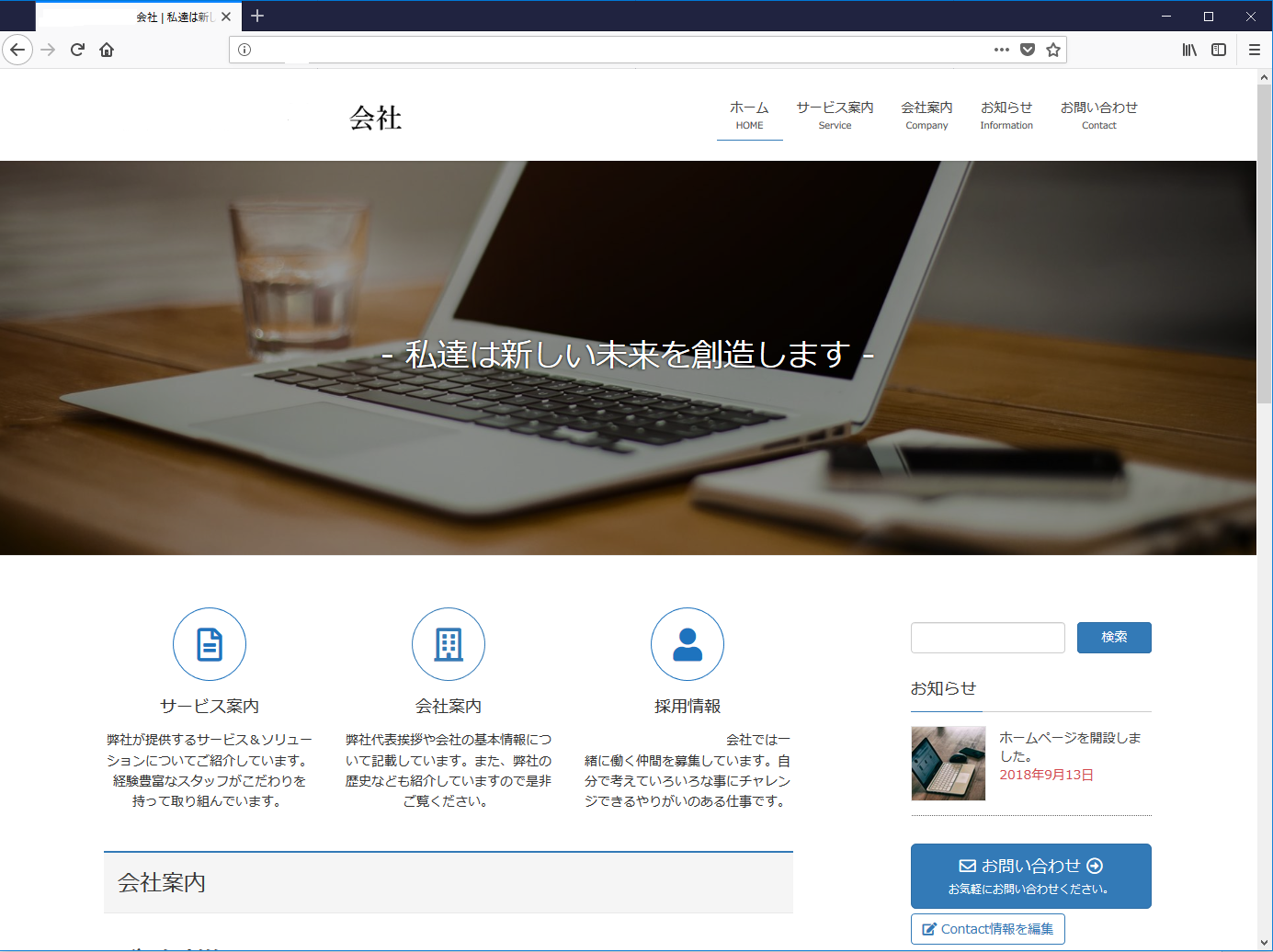Click the 会社案内 section heading bar
Viewport: 1273px width, 952px height.
[x=449, y=882]
